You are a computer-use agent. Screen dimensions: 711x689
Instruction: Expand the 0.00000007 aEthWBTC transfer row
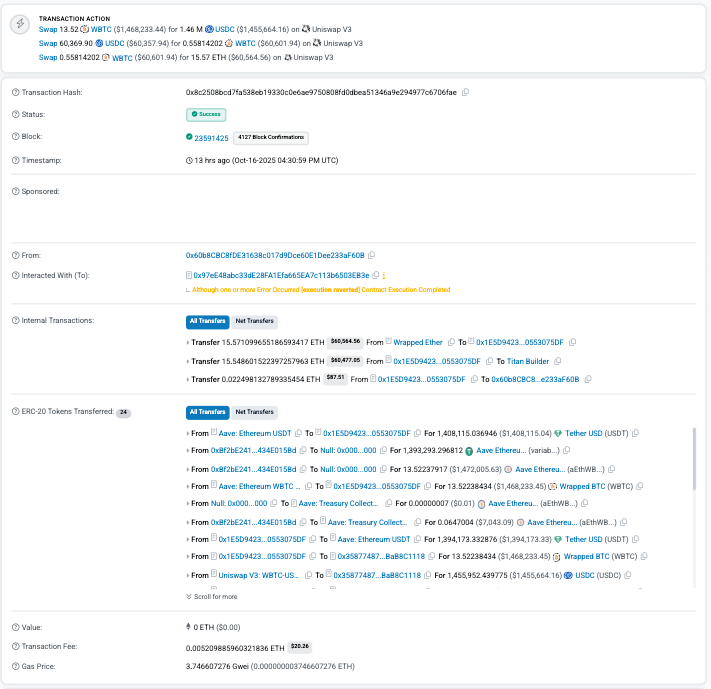(188, 503)
